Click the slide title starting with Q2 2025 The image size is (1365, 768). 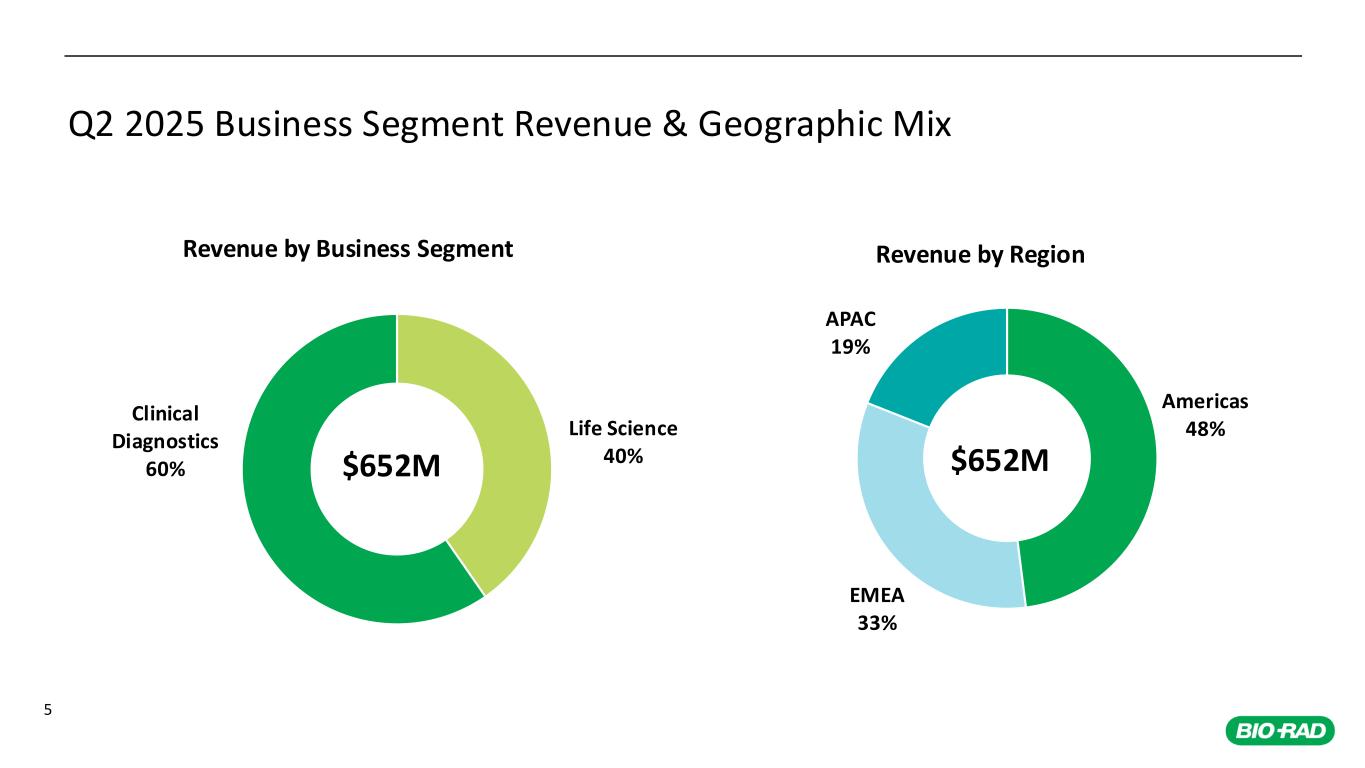point(509,125)
